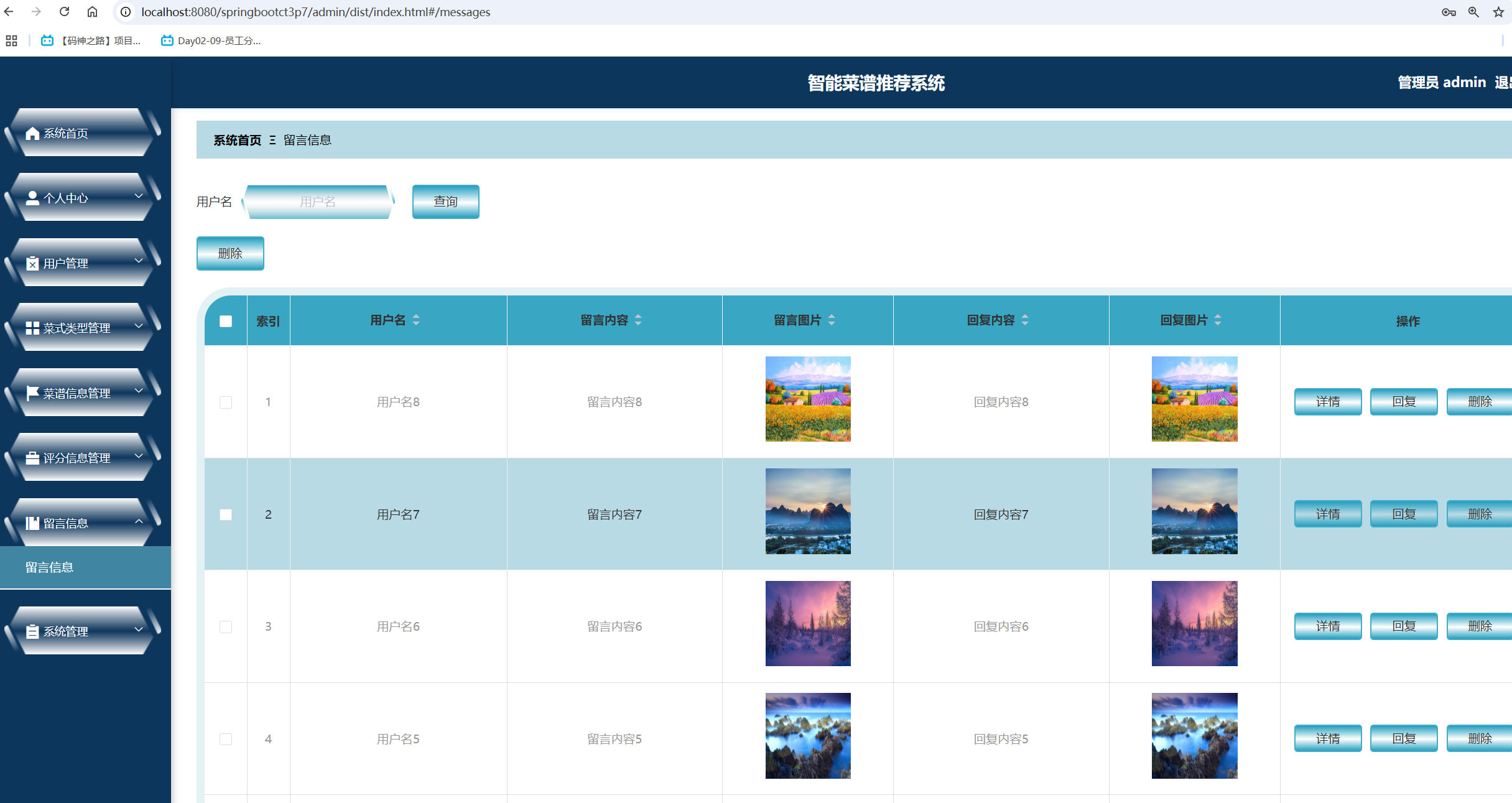Open the browser home page
1512x803 pixels.
[92, 12]
